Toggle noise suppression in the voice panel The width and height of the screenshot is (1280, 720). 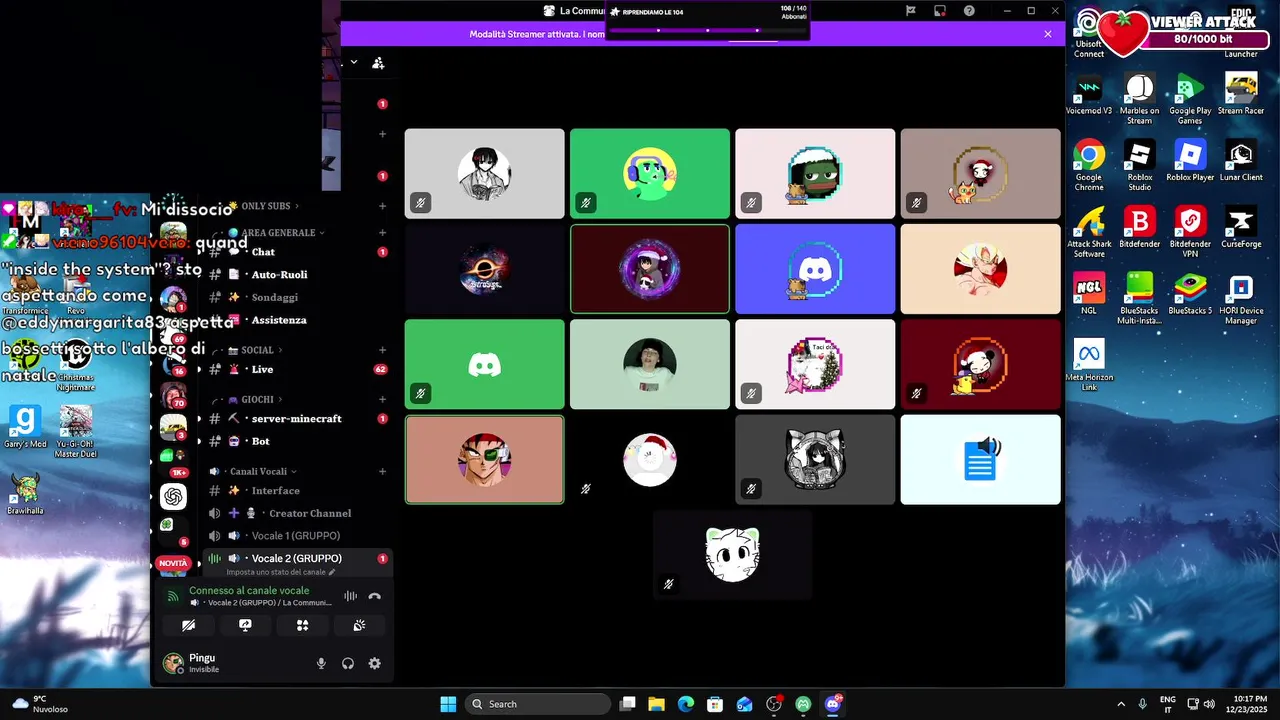[350, 596]
